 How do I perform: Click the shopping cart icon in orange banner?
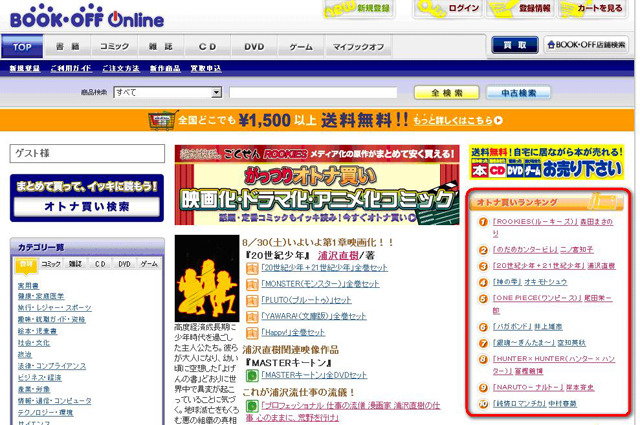click(162, 120)
